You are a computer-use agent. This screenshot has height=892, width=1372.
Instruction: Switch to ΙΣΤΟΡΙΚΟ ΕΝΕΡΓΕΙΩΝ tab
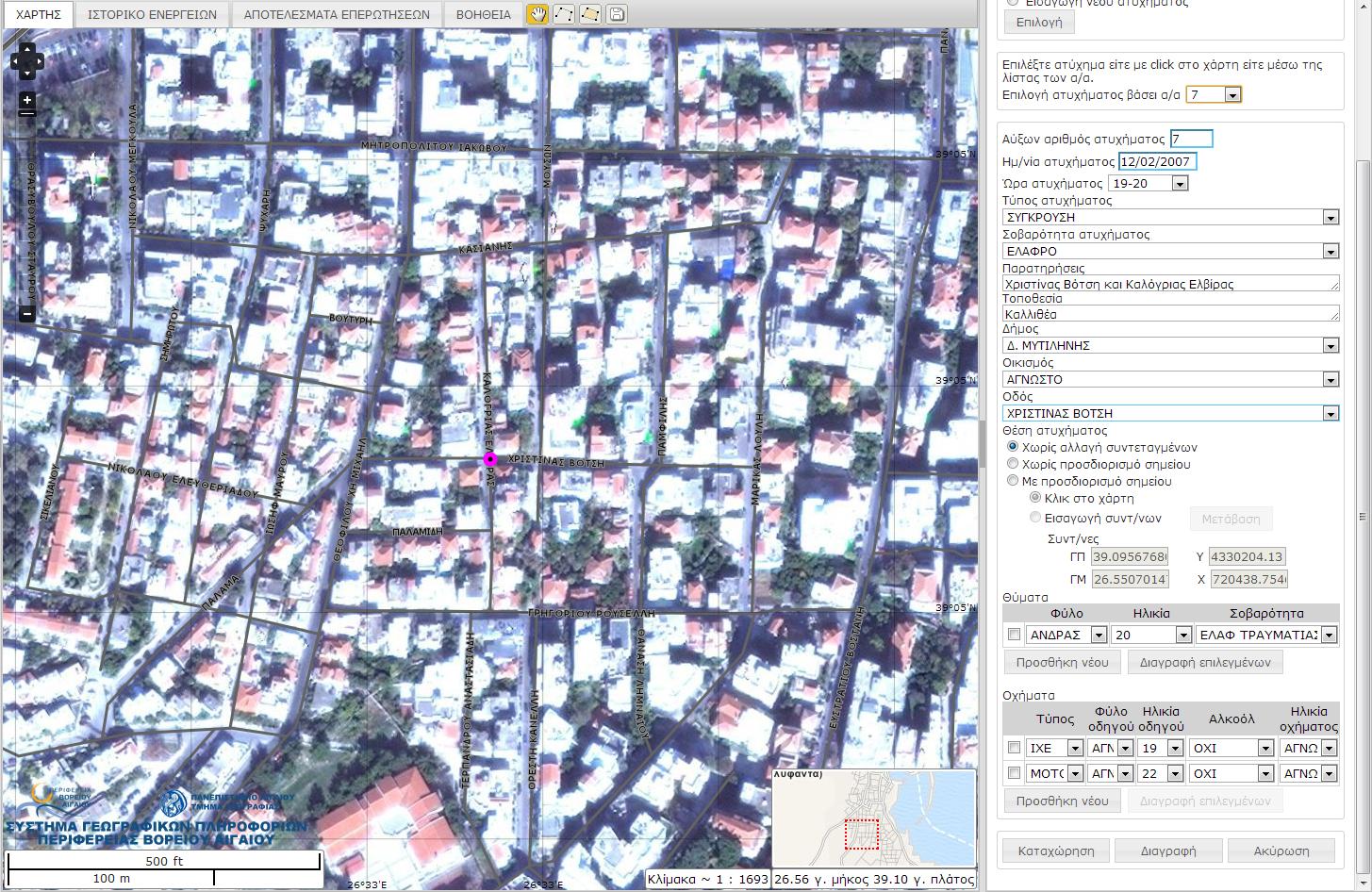click(152, 14)
